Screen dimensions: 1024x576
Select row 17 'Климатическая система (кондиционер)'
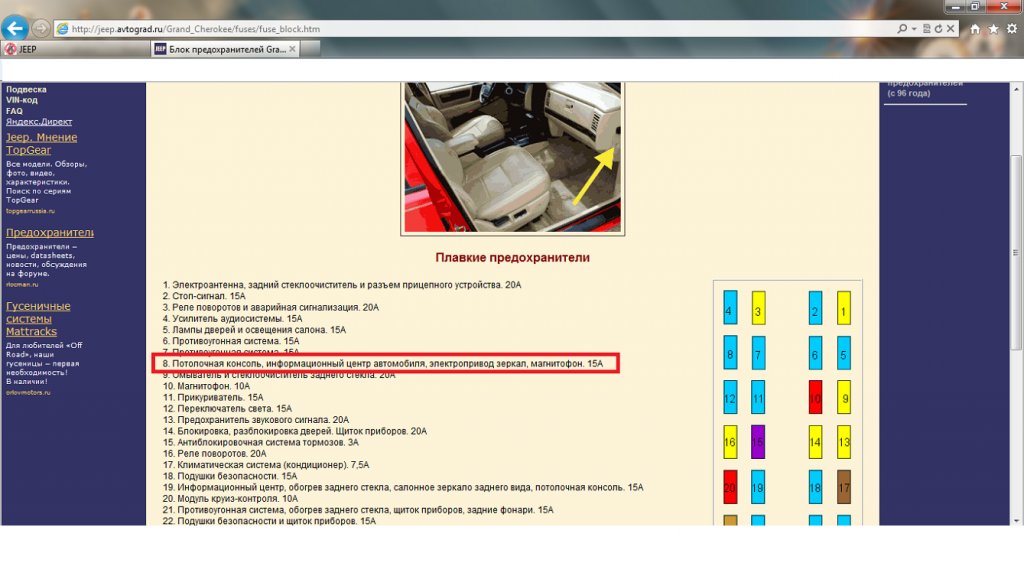pyautogui.click(x=266, y=465)
